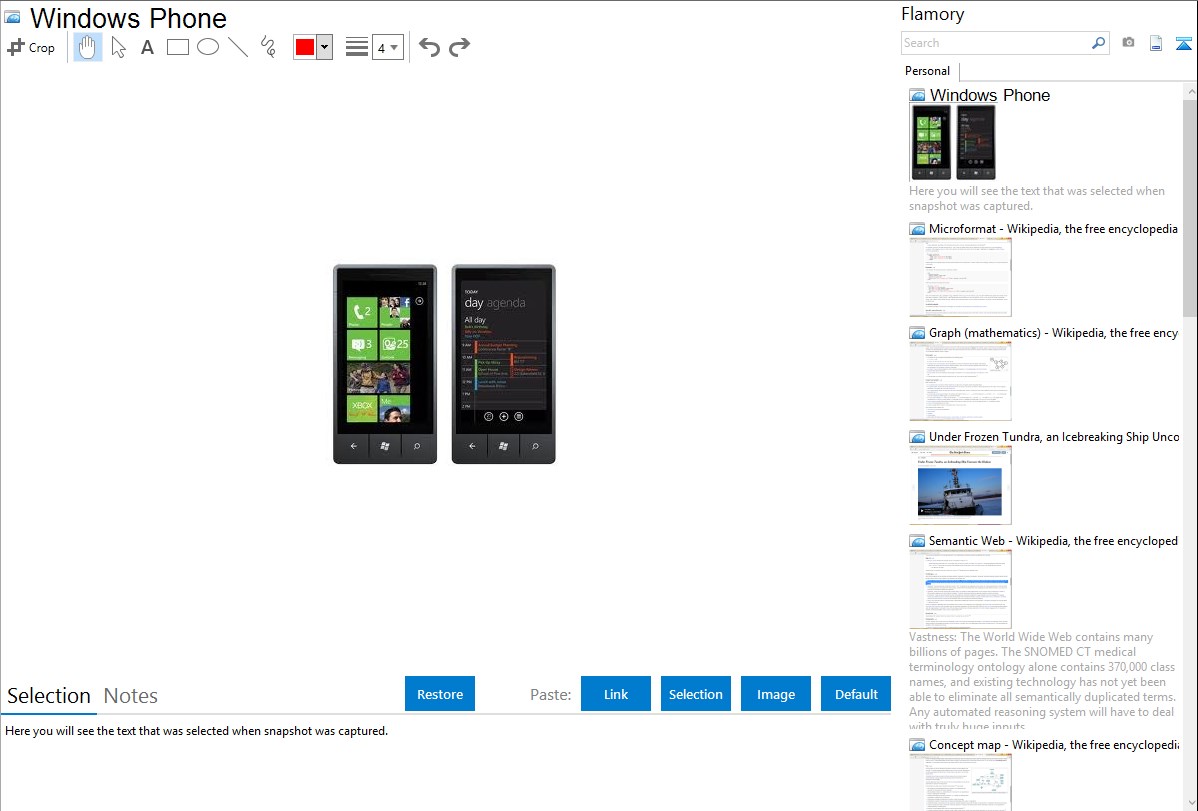Screen dimensions: 1198x811
Task: Paste as Link
Action: coord(616,694)
